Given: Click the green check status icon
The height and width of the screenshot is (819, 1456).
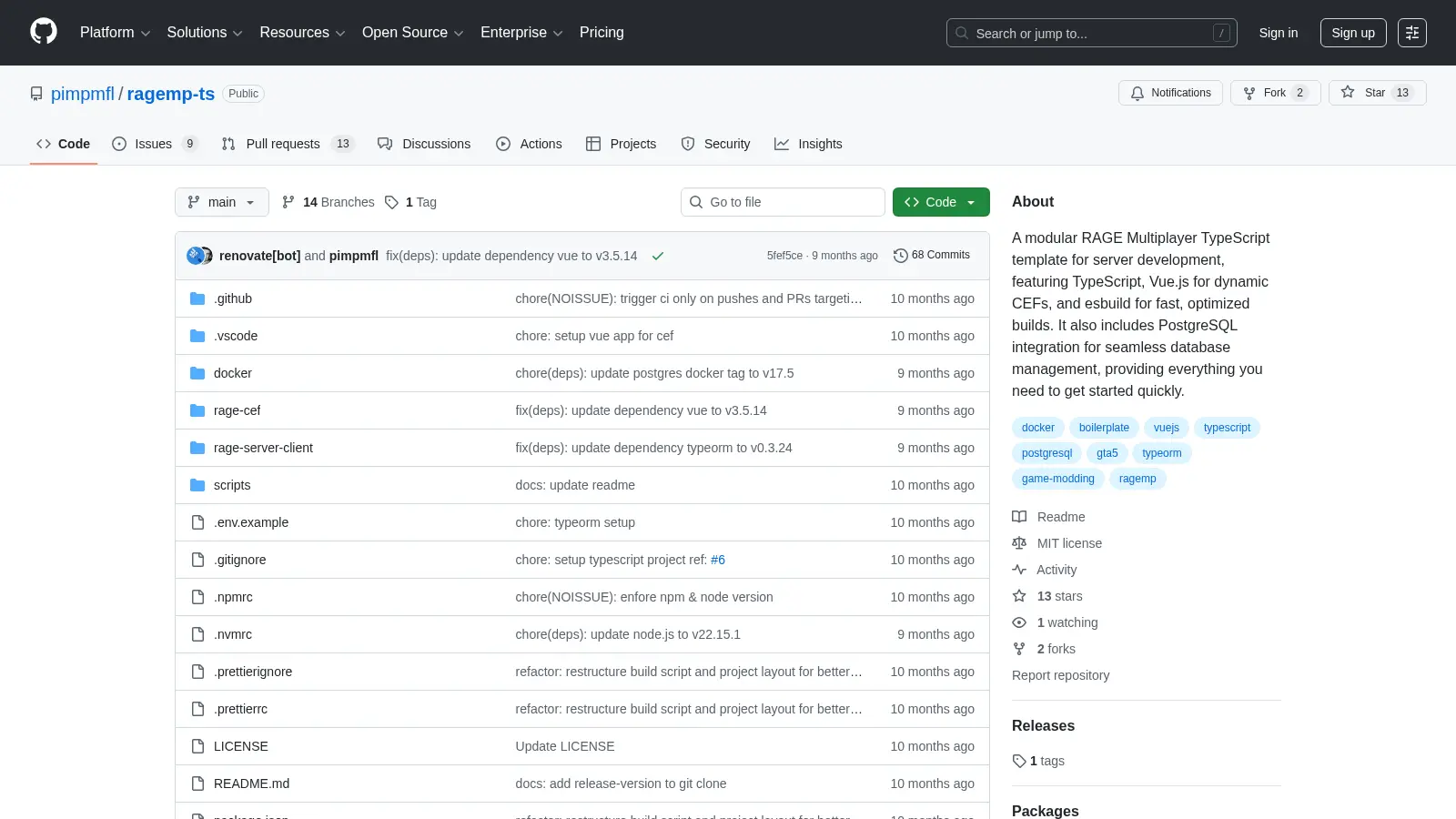Looking at the screenshot, I should (658, 256).
